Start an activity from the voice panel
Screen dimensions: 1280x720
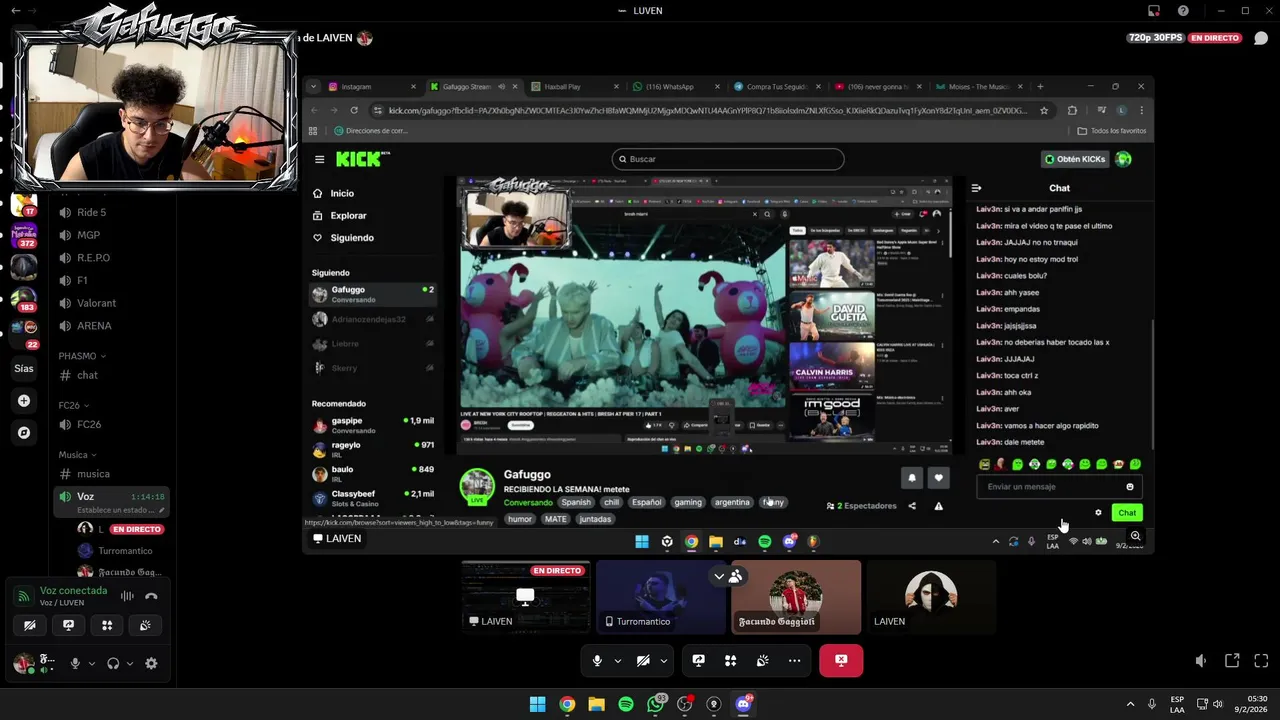[x=107, y=625]
